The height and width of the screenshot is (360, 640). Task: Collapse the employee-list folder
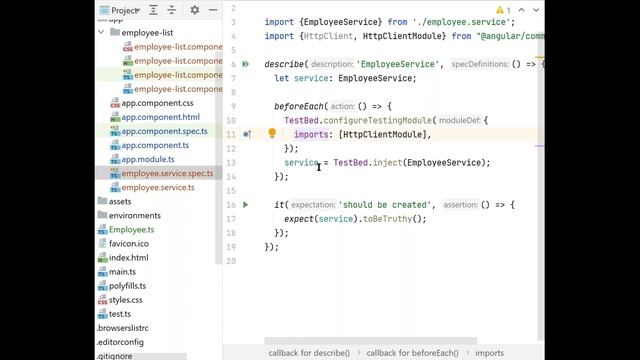tap(101, 32)
